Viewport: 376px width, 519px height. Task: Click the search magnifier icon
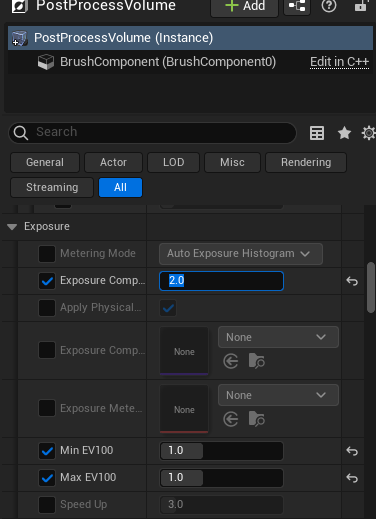[21, 133]
